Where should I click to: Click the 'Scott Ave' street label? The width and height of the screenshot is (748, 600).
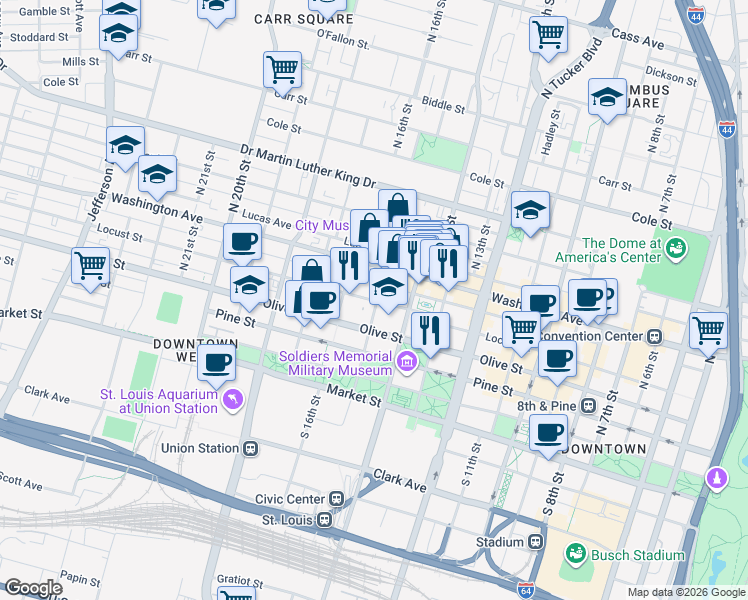click(21, 481)
